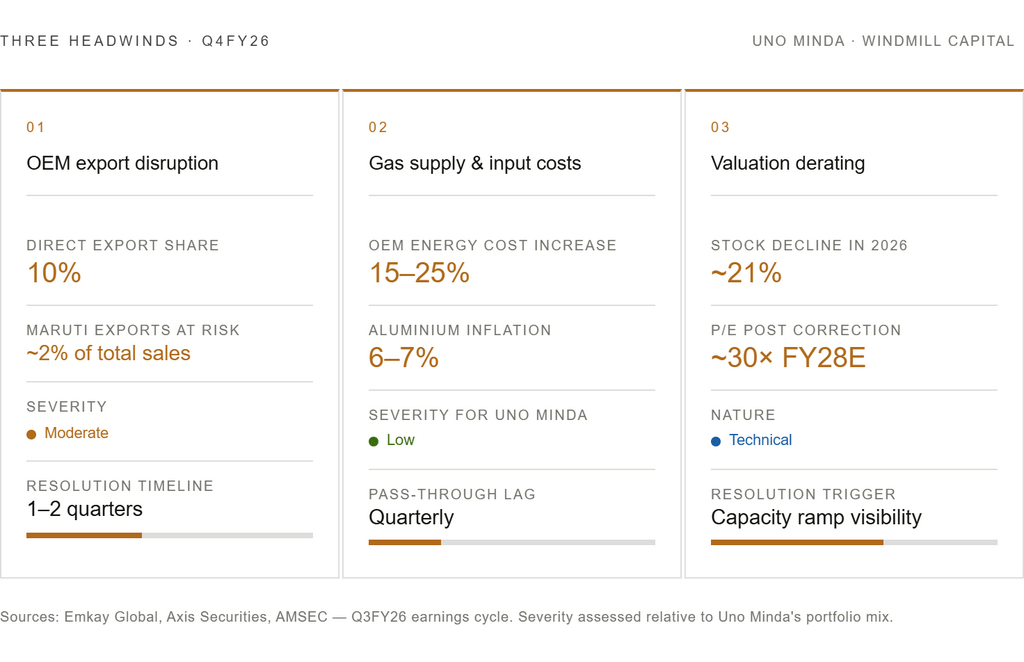This screenshot has height=662, width=1024.
Task: Click the Three Headwinds Q4FY26 header
Action: coord(135,42)
